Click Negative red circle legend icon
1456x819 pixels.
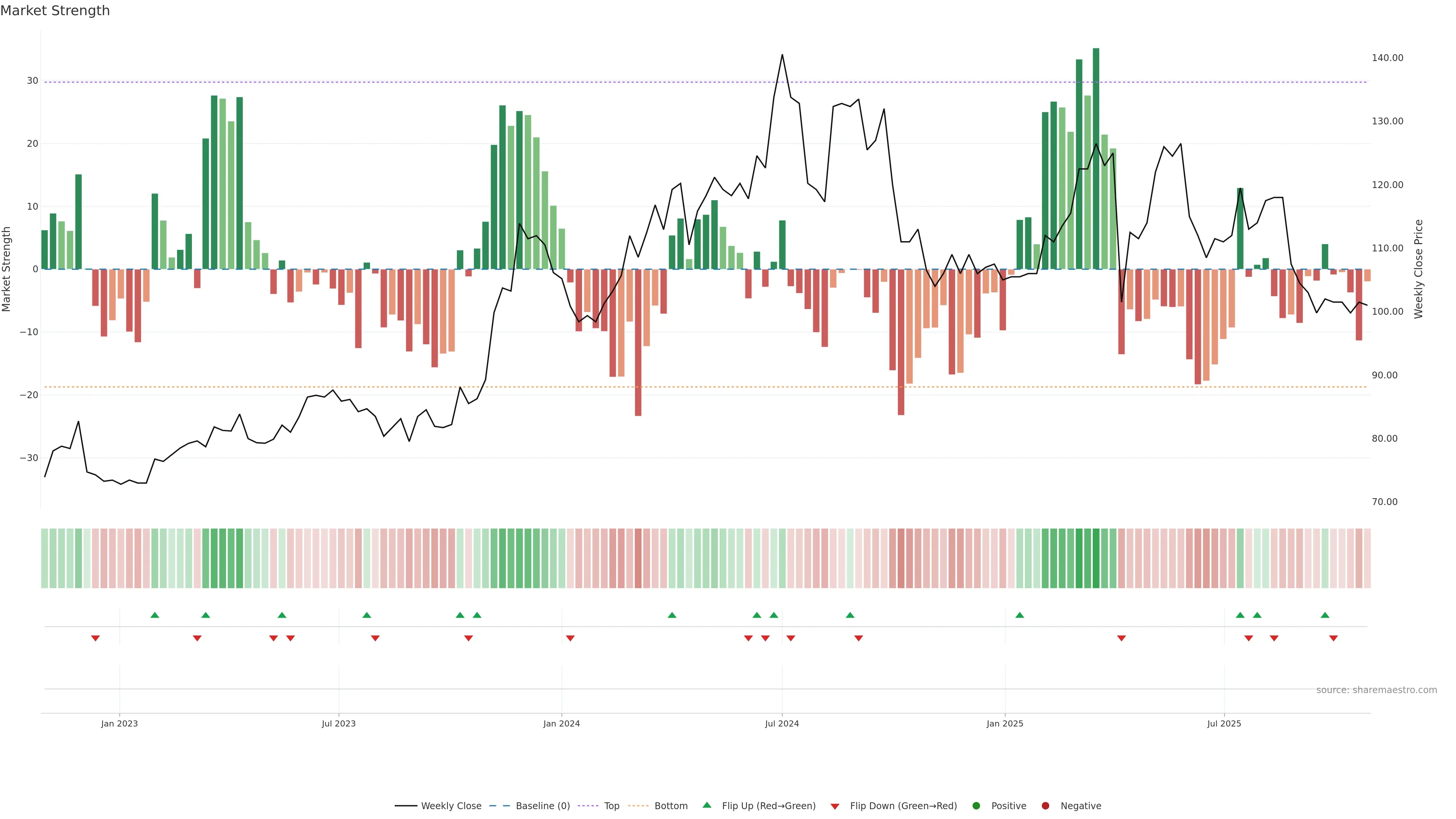[1045, 805]
